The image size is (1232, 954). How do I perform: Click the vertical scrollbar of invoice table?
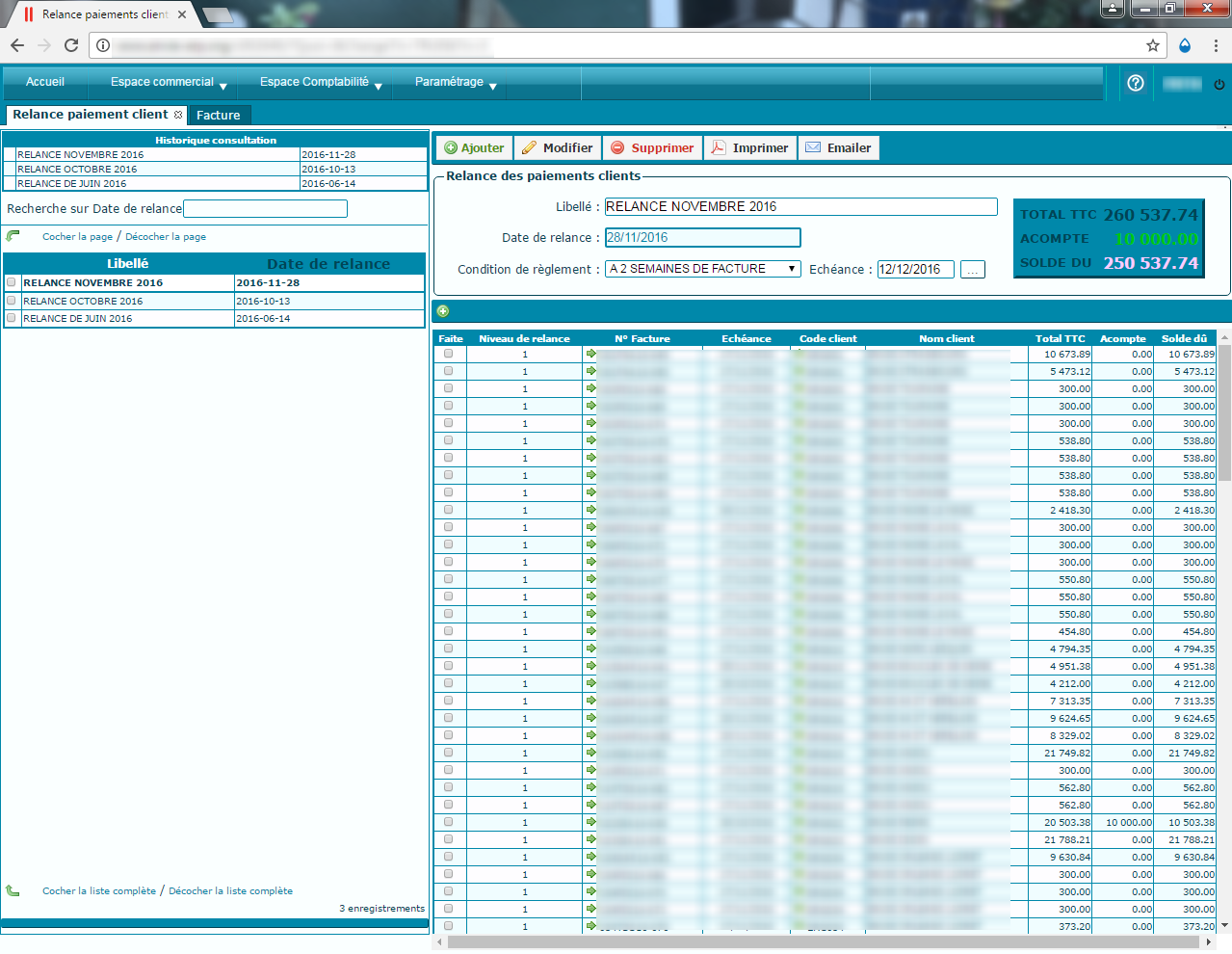click(x=1225, y=411)
